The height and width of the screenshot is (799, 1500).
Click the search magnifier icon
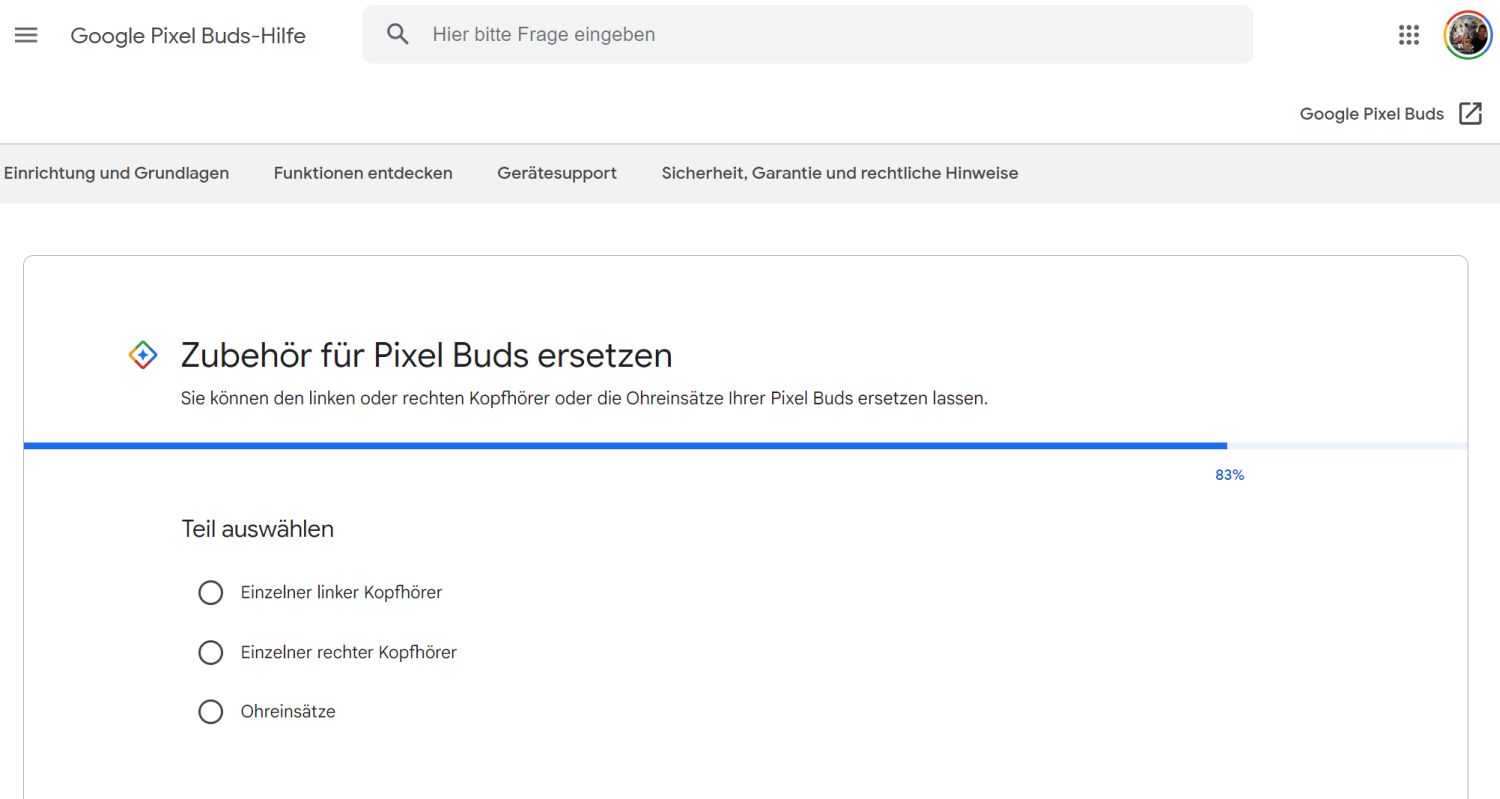coord(398,34)
